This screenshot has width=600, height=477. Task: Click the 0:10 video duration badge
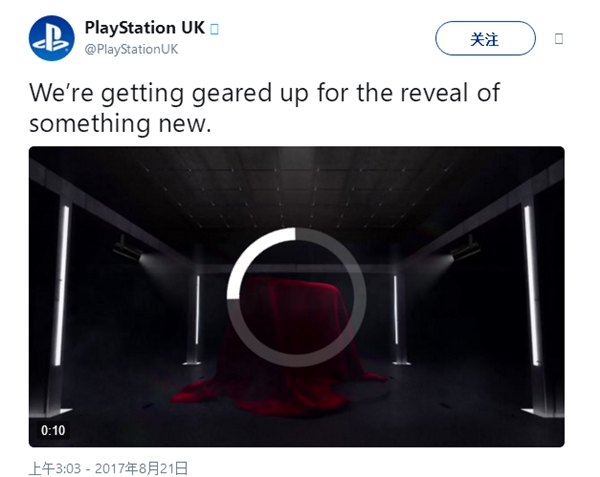pyautogui.click(x=53, y=430)
